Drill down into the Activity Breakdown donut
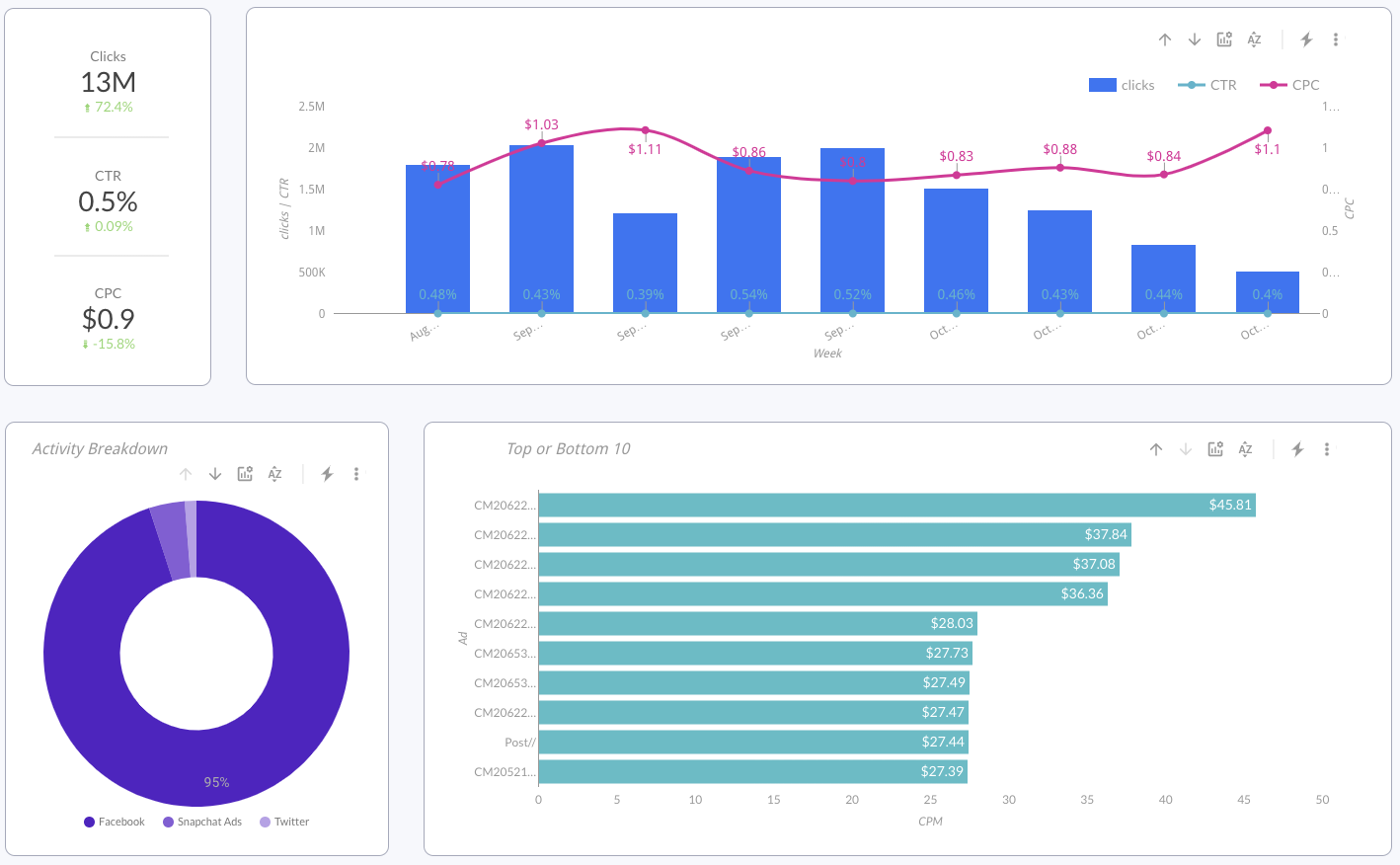 pos(215,473)
